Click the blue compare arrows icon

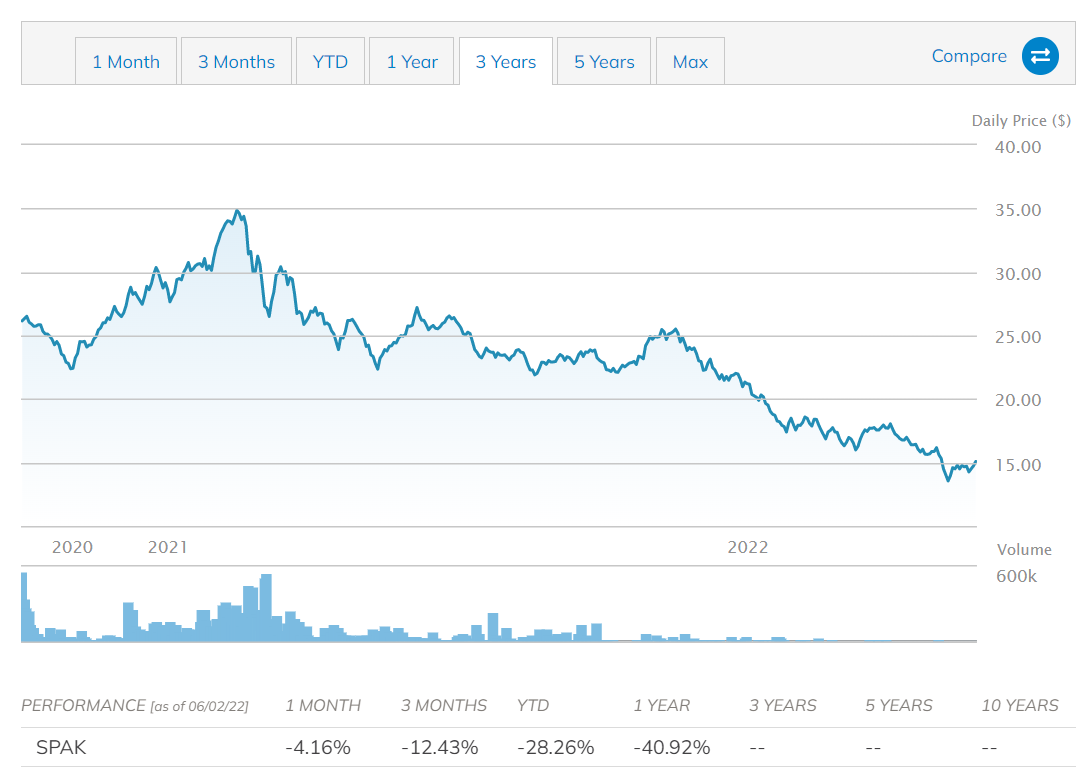1040,56
